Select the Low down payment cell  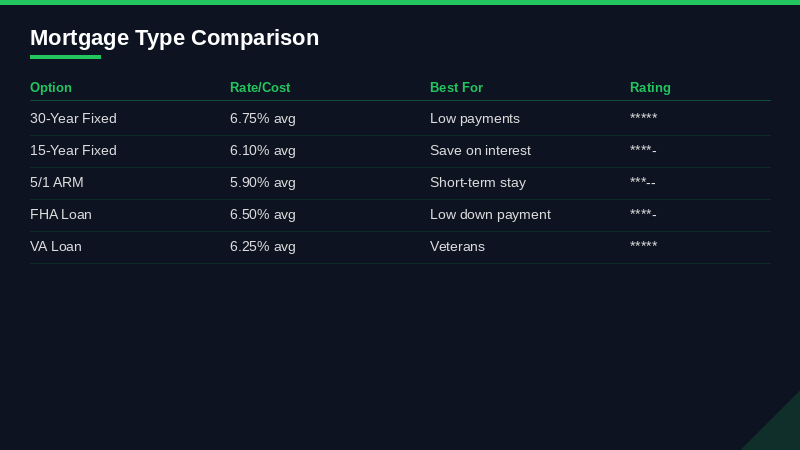coord(490,215)
